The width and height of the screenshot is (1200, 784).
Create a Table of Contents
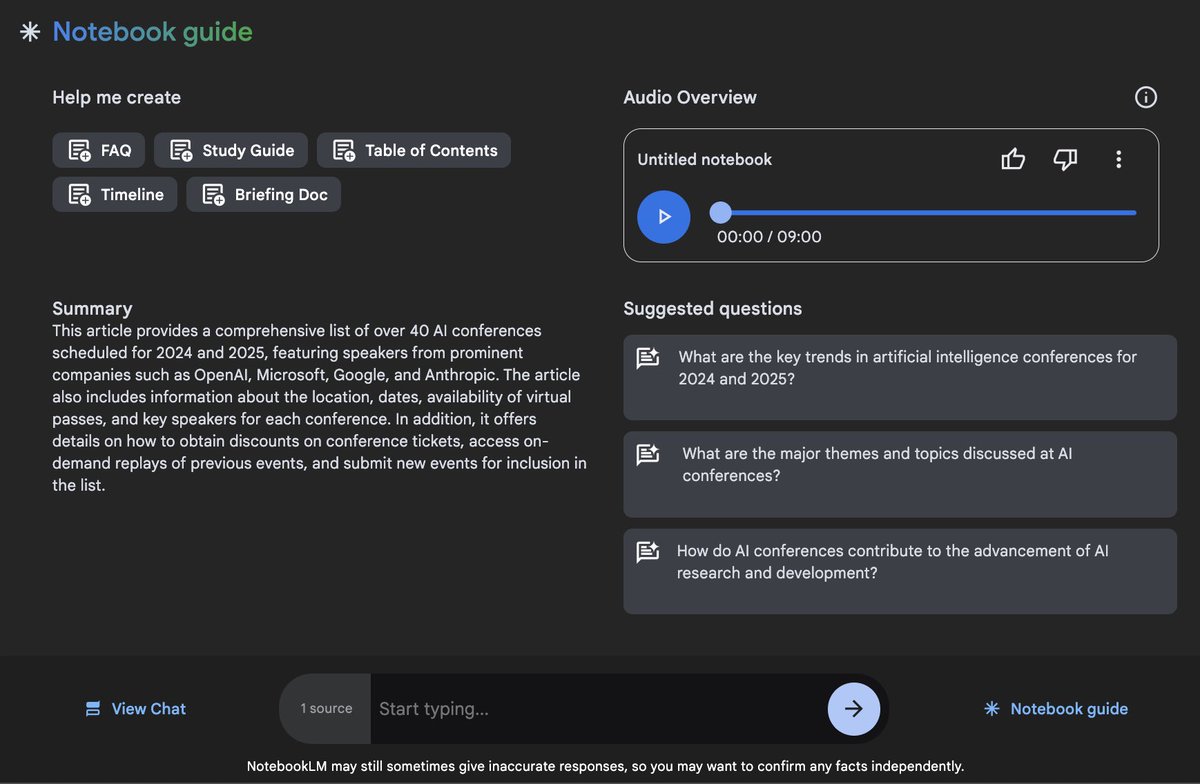[414, 150]
